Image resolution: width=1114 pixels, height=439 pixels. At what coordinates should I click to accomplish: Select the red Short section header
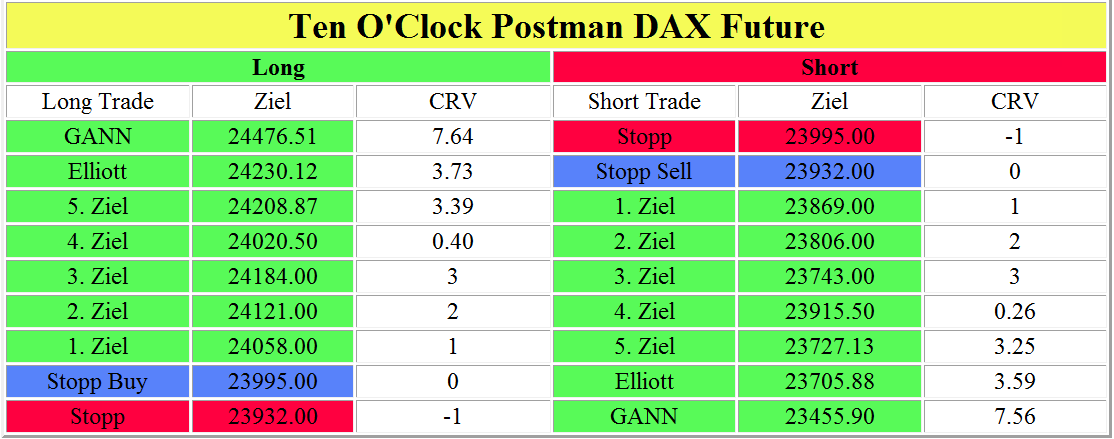click(x=830, y=68)
